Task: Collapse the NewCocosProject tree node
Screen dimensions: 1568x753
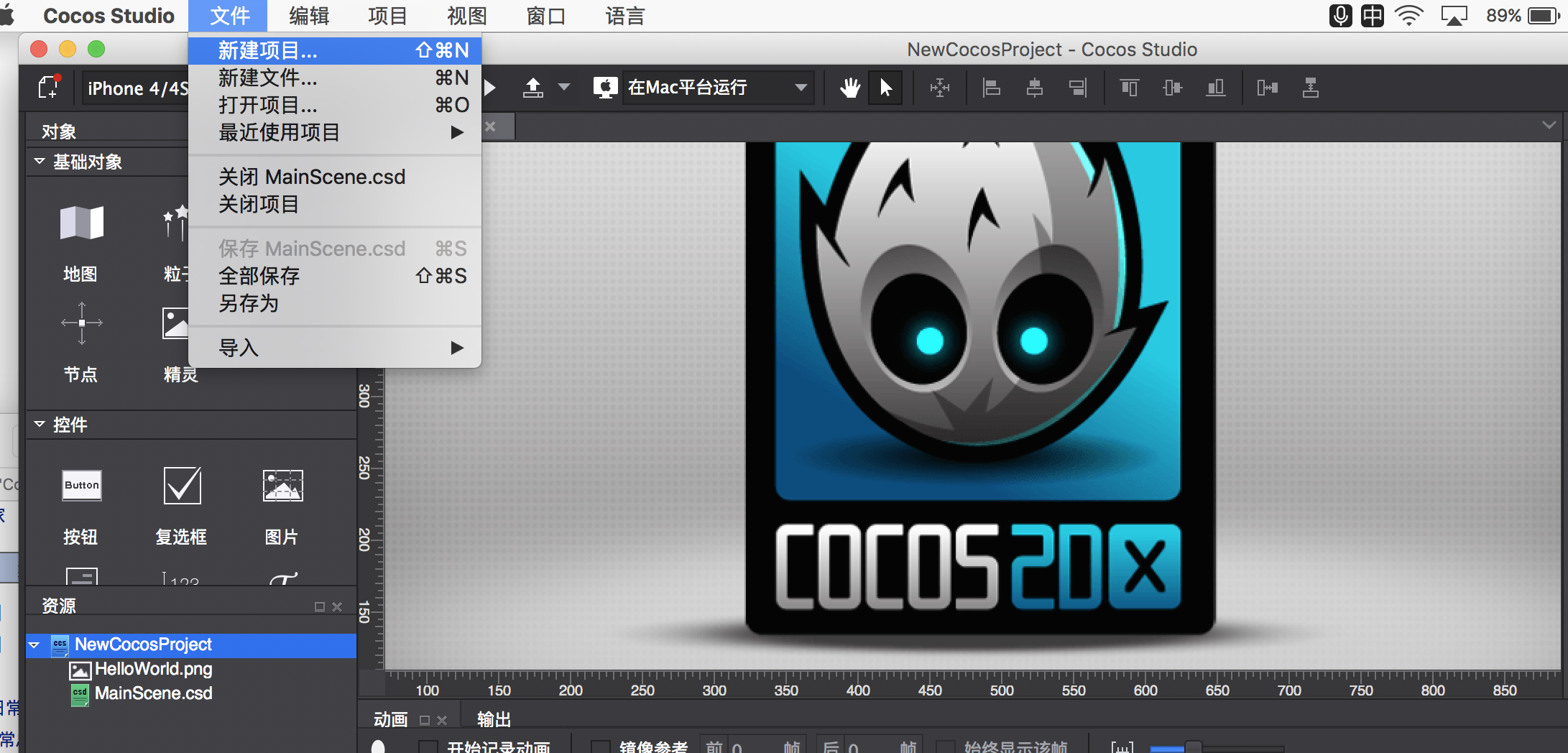Action: 34,645
